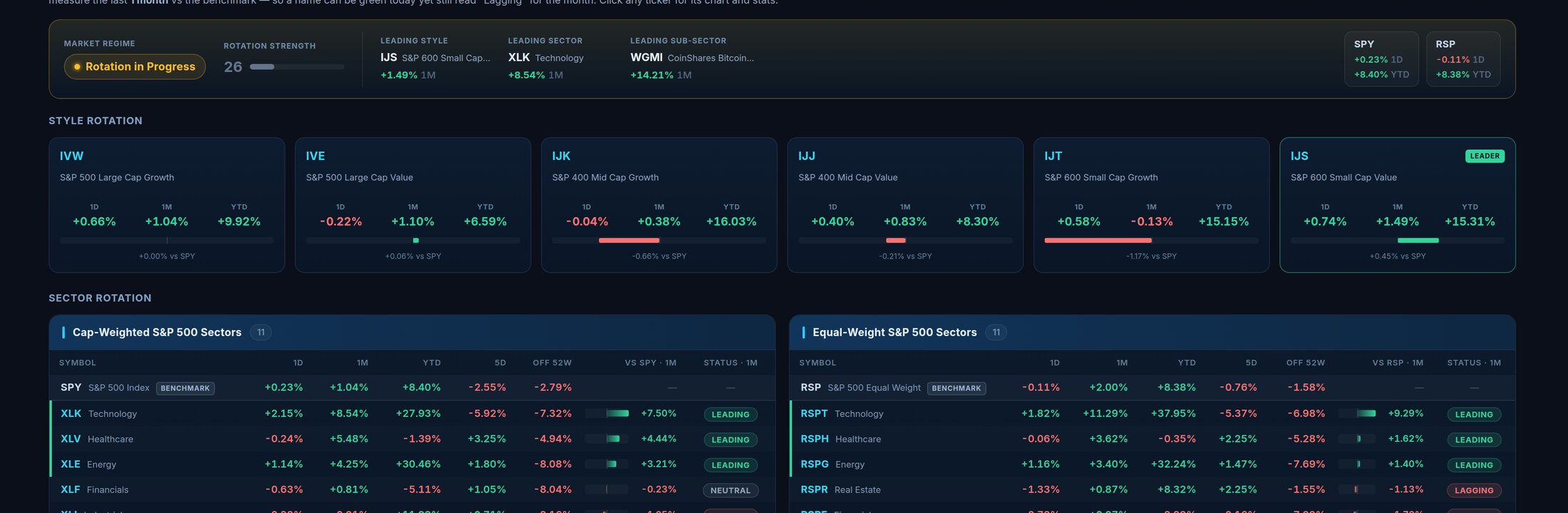
Task: Click the LEADING status badge for RSPT
Action: 1474,414
